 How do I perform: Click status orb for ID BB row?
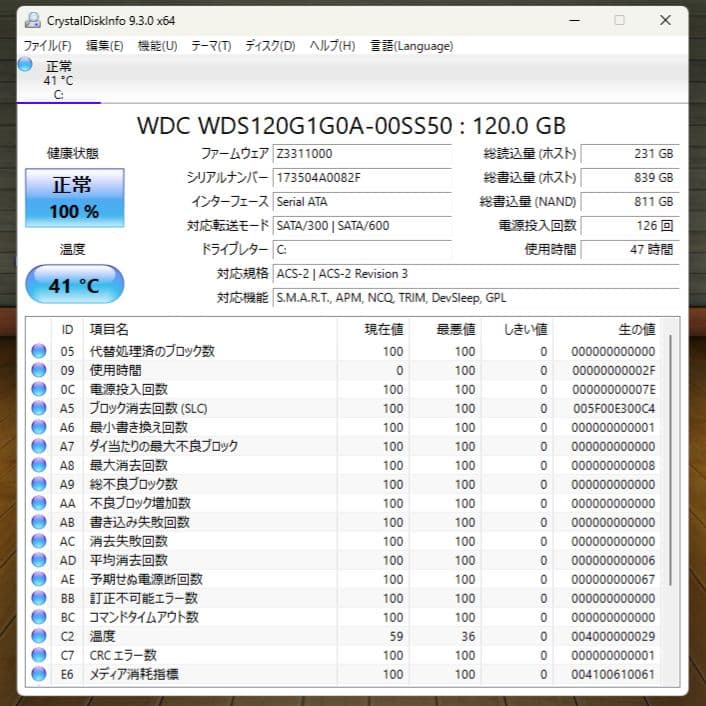point(39,598)
